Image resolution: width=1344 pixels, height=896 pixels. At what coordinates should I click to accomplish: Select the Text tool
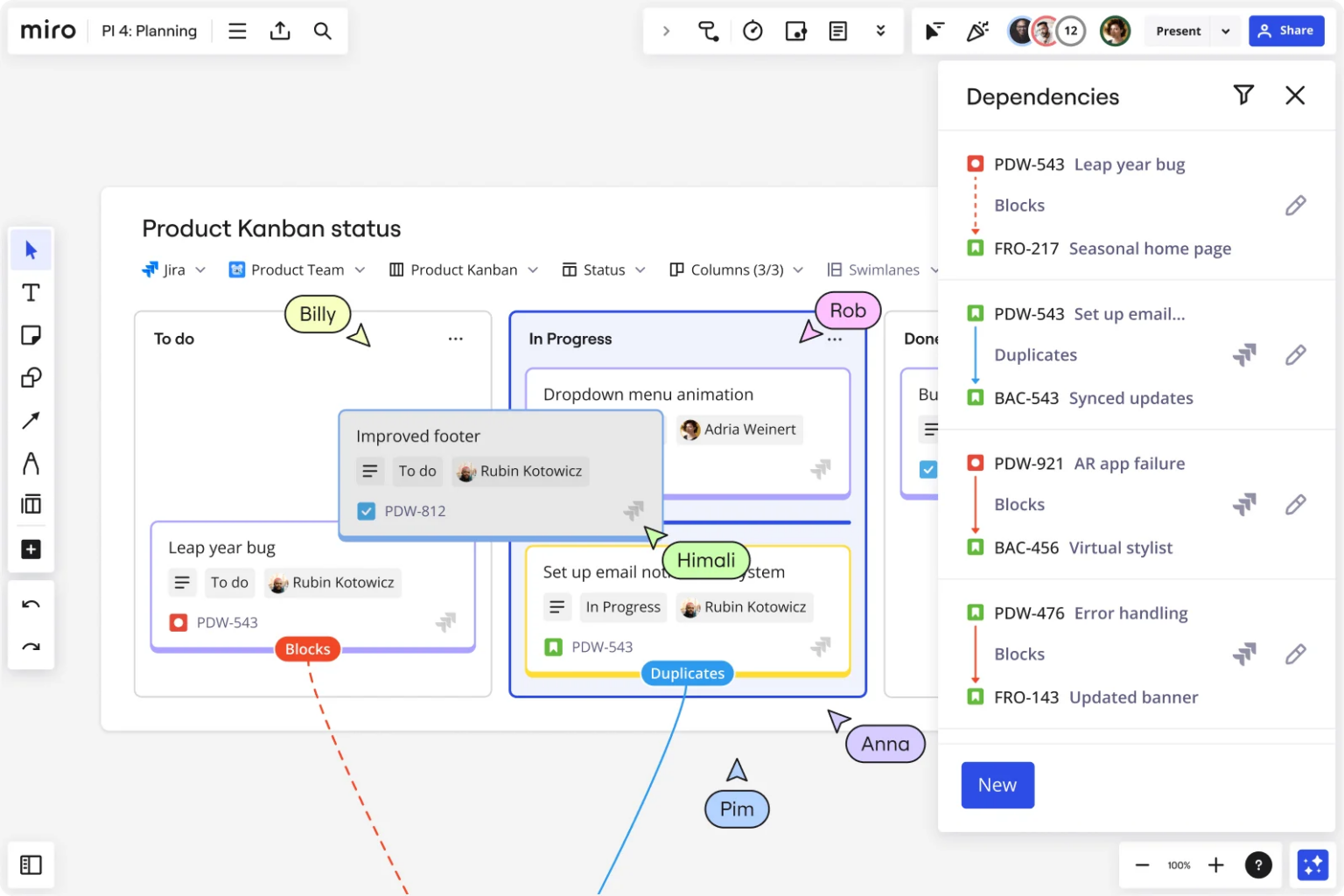31,293
